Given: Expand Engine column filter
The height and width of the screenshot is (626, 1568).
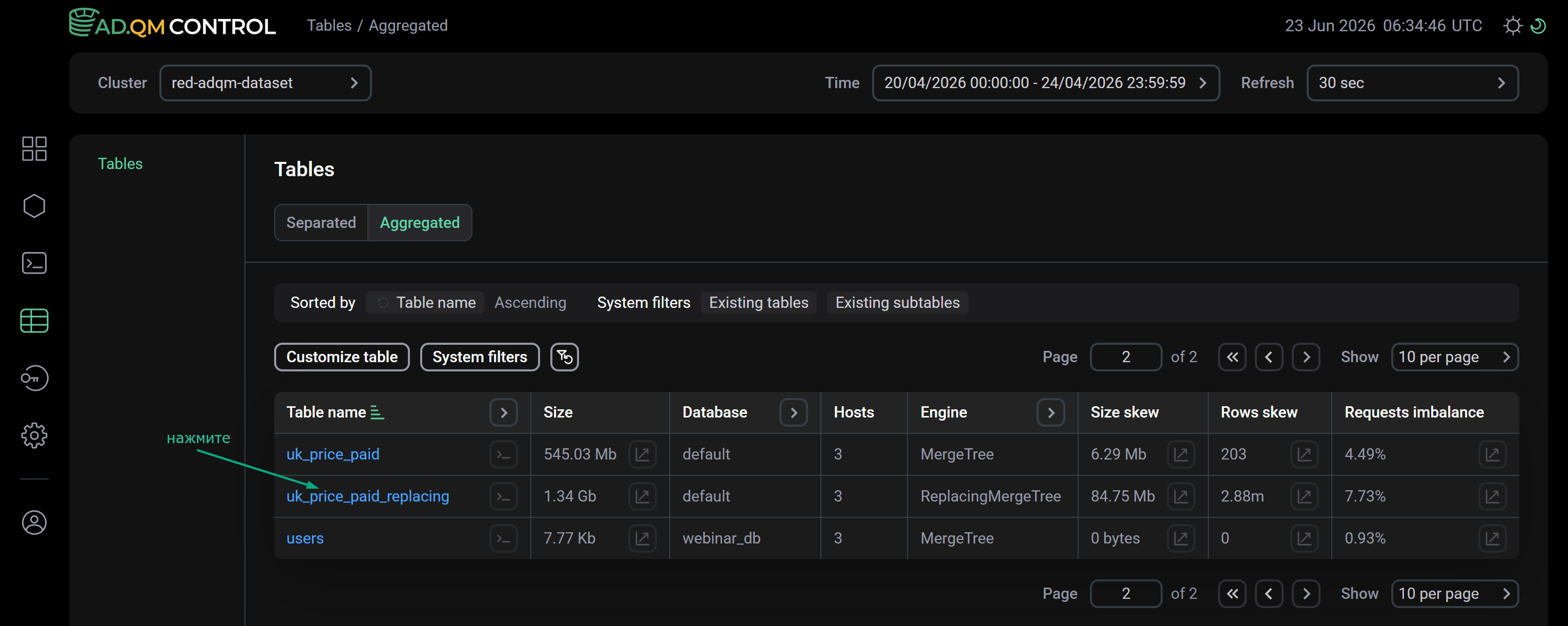Looking at the screenshot, I should pyautogui.click(x=1050, y=412).
